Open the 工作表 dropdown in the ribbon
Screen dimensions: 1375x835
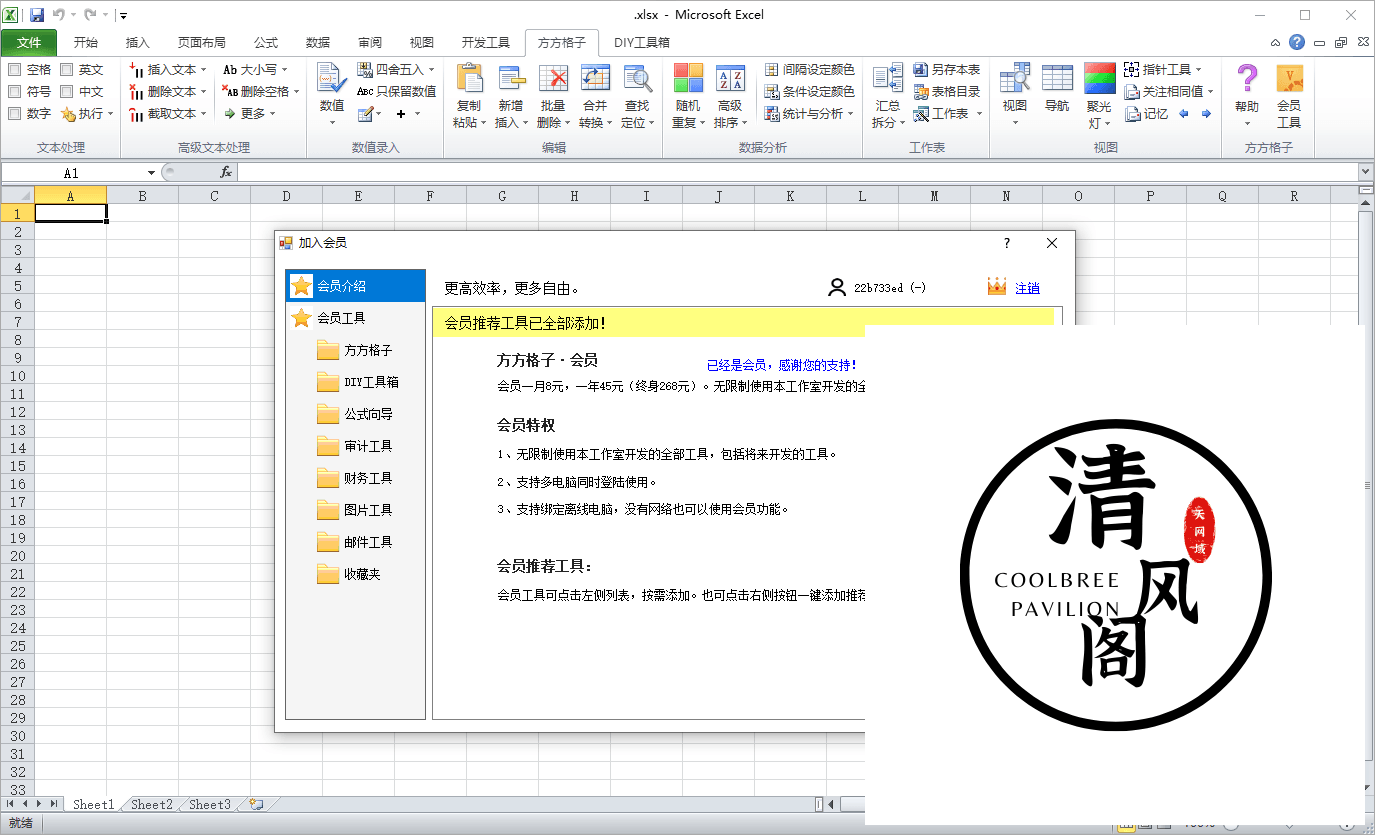click(x=948, y=113)
